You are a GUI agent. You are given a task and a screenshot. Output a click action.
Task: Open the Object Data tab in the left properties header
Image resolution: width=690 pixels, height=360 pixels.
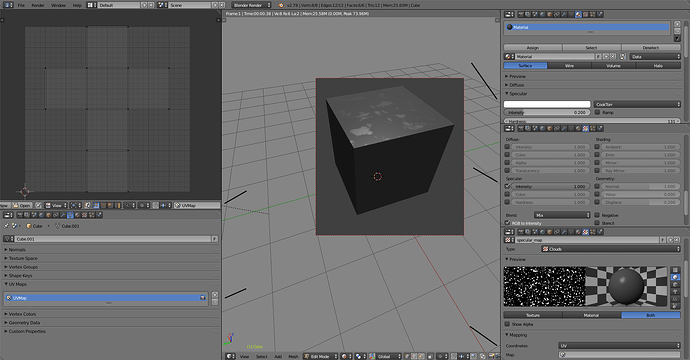pyautogui.click(x=70, y=215)
